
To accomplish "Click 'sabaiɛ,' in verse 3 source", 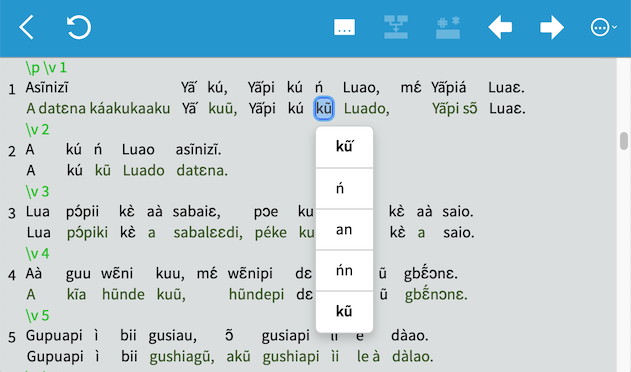I will click(x=196, y=212).
